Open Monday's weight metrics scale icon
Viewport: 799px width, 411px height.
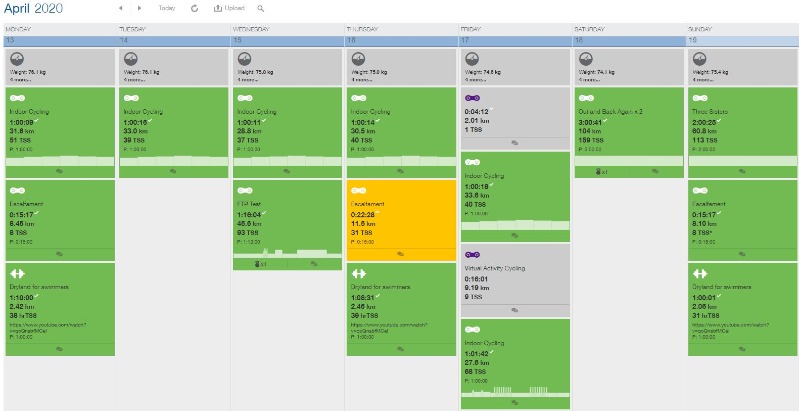pyautogui.click(x=17, y=59)
